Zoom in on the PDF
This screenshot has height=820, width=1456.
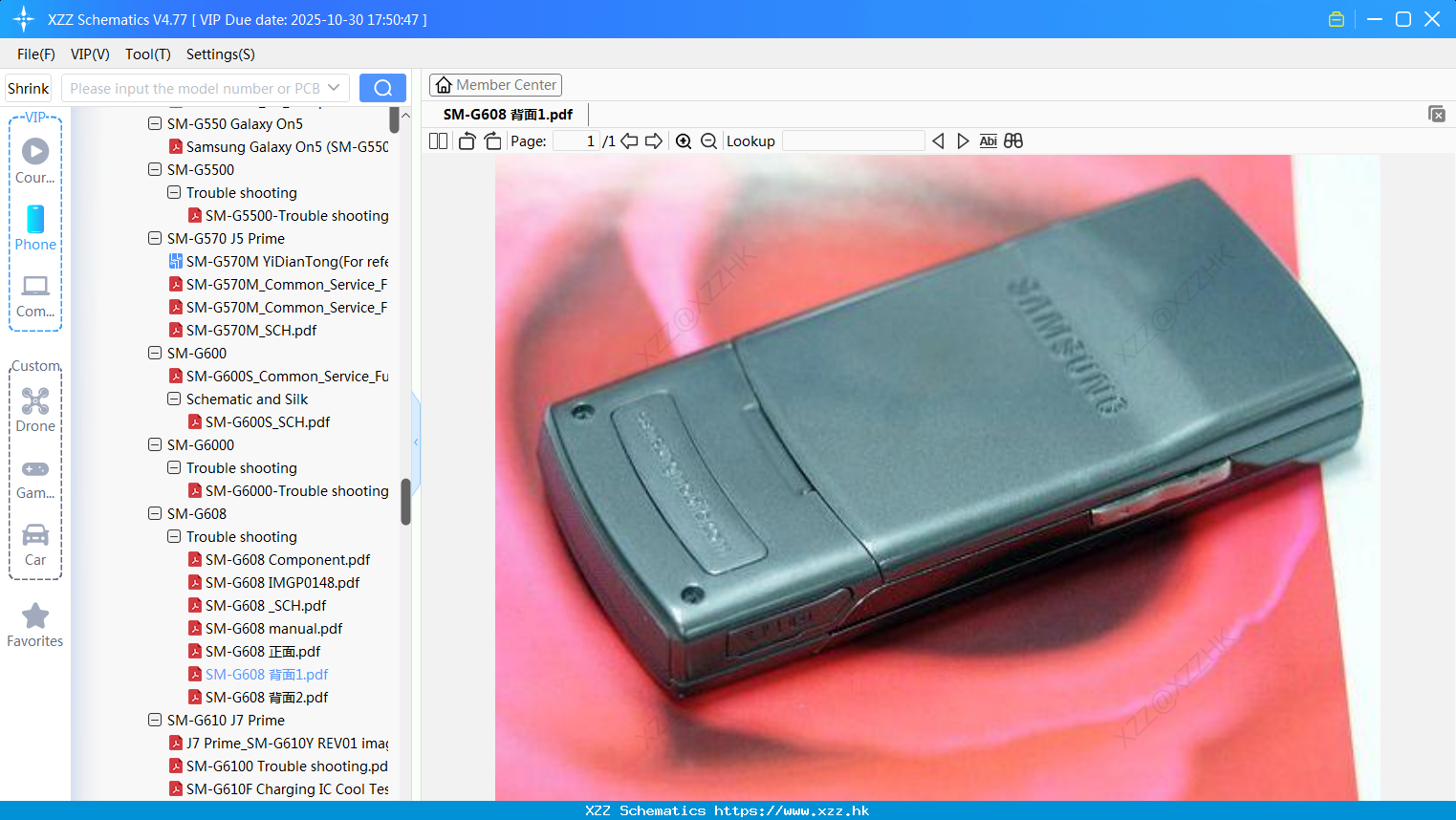684,141
